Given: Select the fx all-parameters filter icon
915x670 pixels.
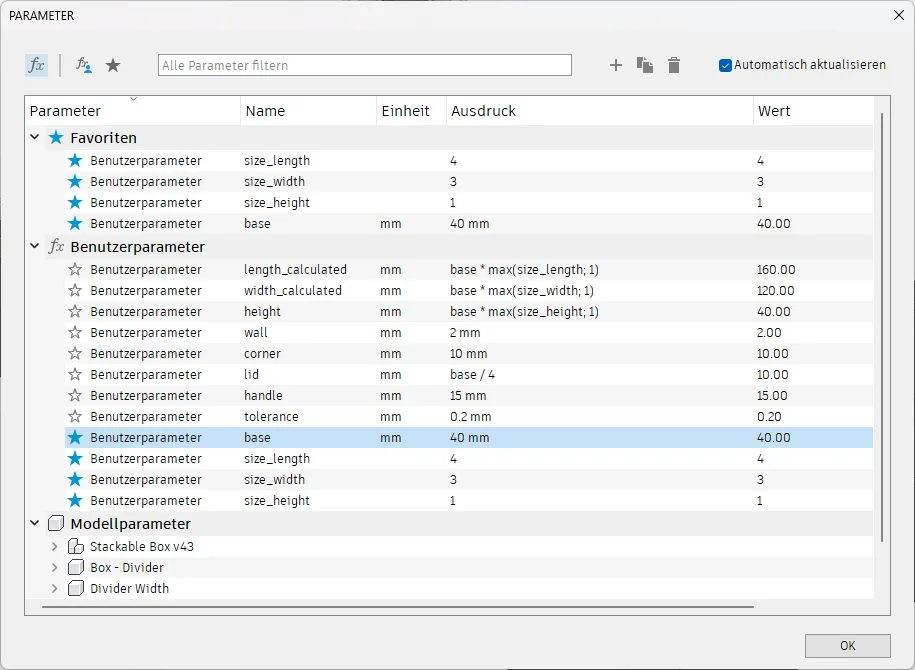Looking at the screenshot, I should click(36, 65).
